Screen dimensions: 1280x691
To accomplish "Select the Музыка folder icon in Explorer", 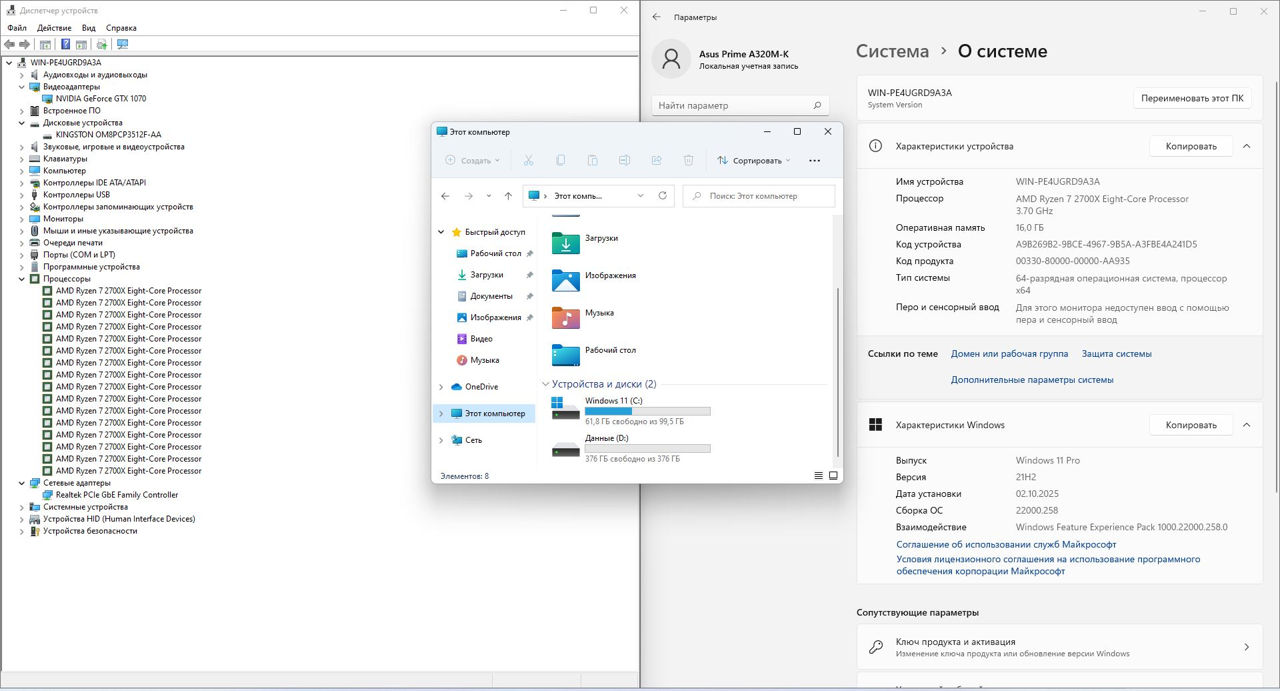I will coord(565,317).
